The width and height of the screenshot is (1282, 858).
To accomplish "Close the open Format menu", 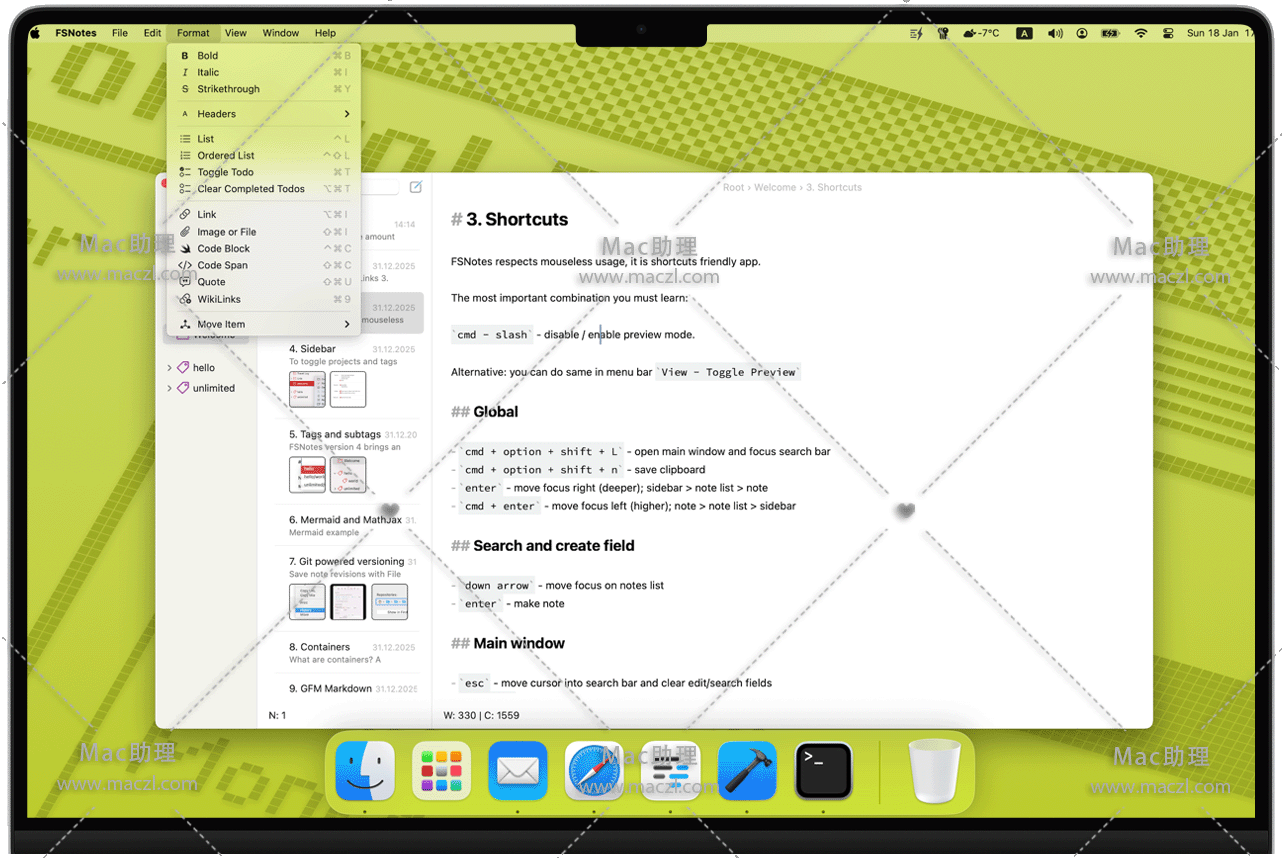I will 194,33.
